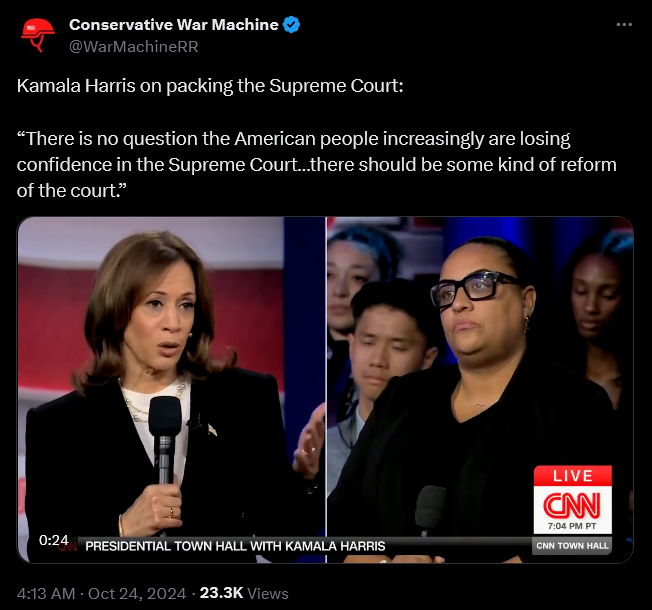Click the 0:24 video duration label

point(54,540)
